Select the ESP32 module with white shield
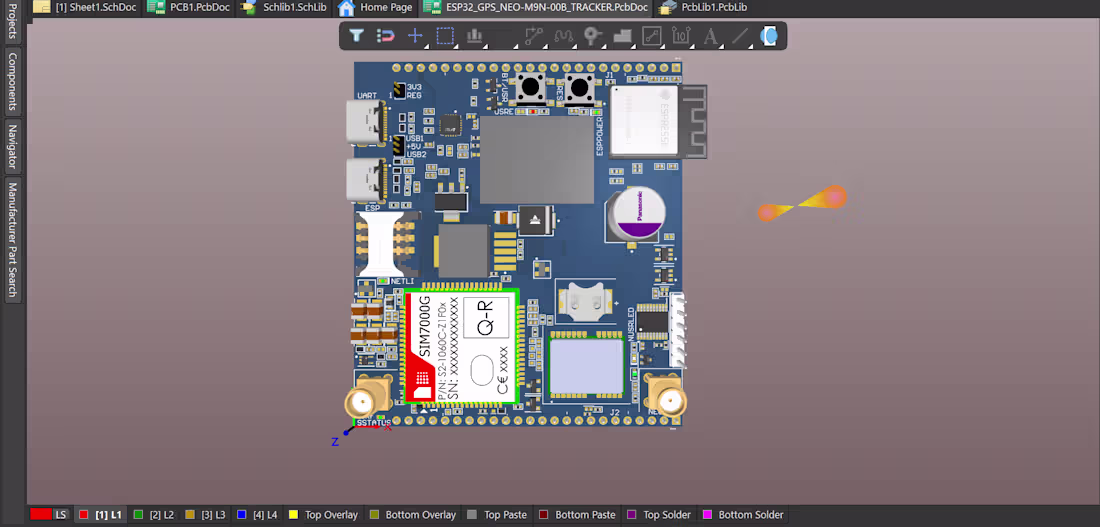Viewport: 1100px width, 527px height. [x=657, y=121]
